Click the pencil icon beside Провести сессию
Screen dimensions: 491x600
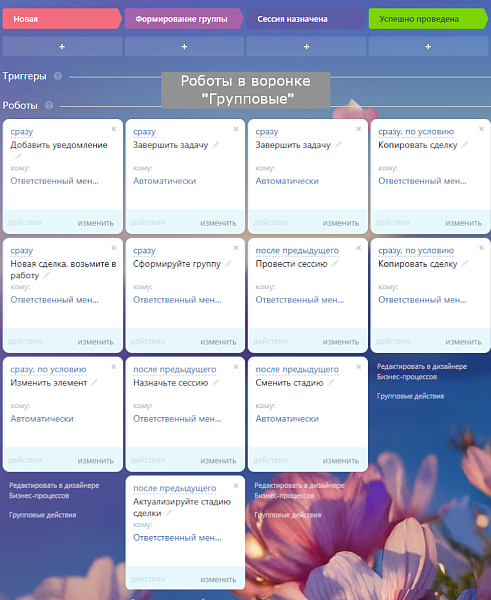(x=335, y=264)
